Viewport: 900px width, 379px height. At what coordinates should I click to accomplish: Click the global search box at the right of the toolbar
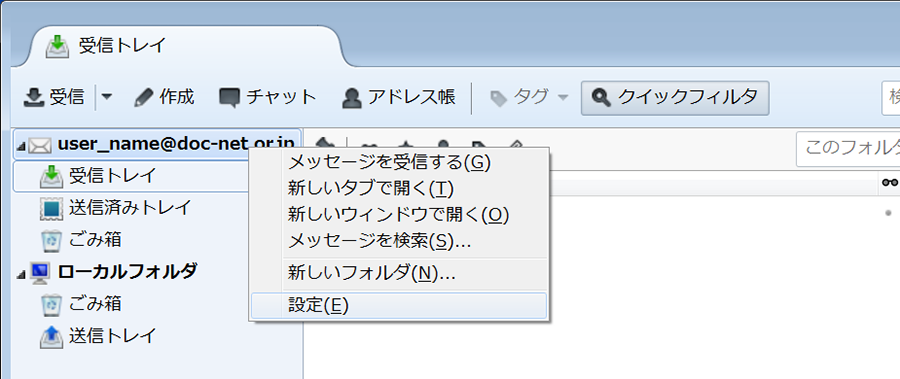[891, 98]
